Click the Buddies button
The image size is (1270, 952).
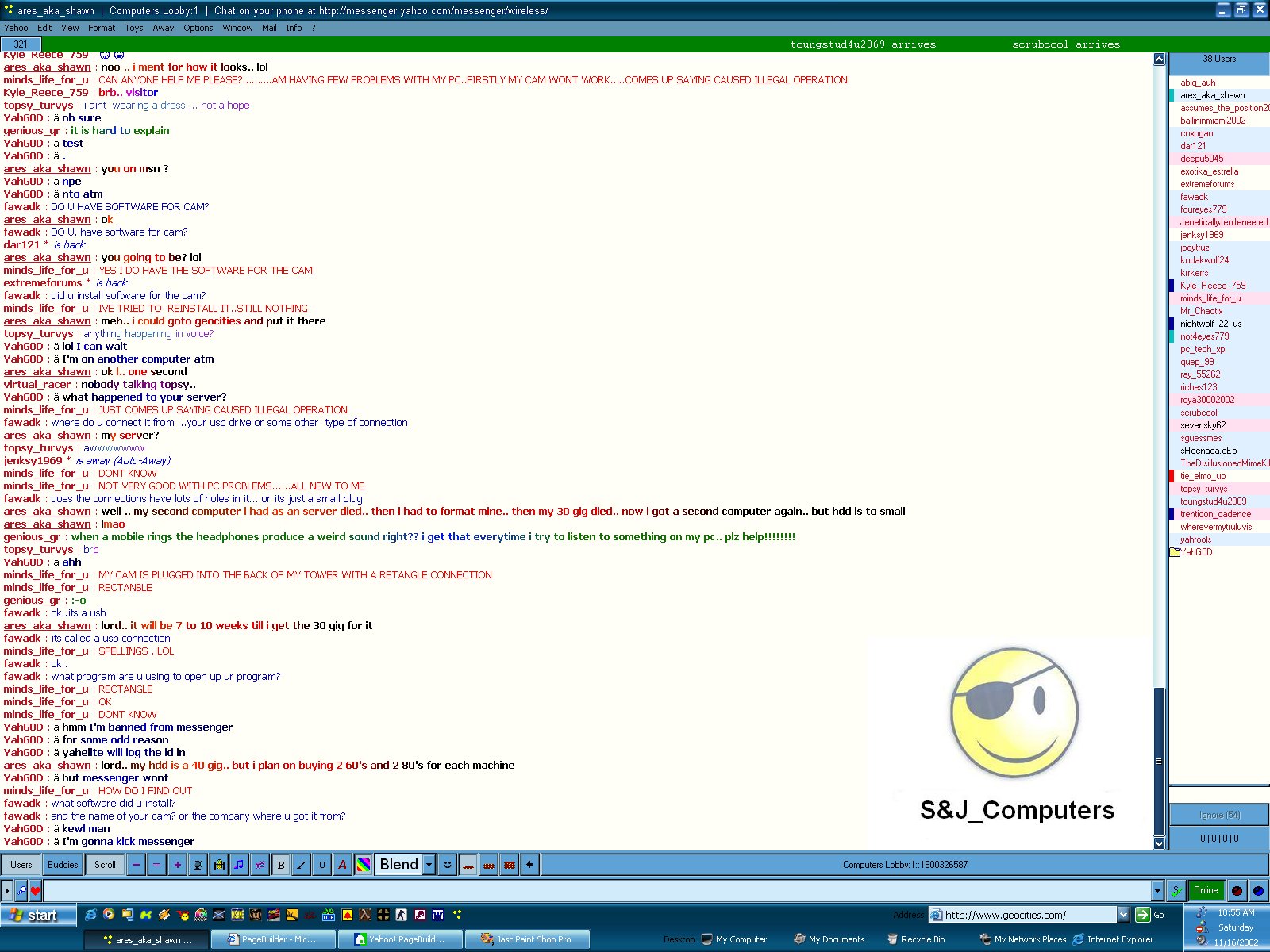[63, 865]
